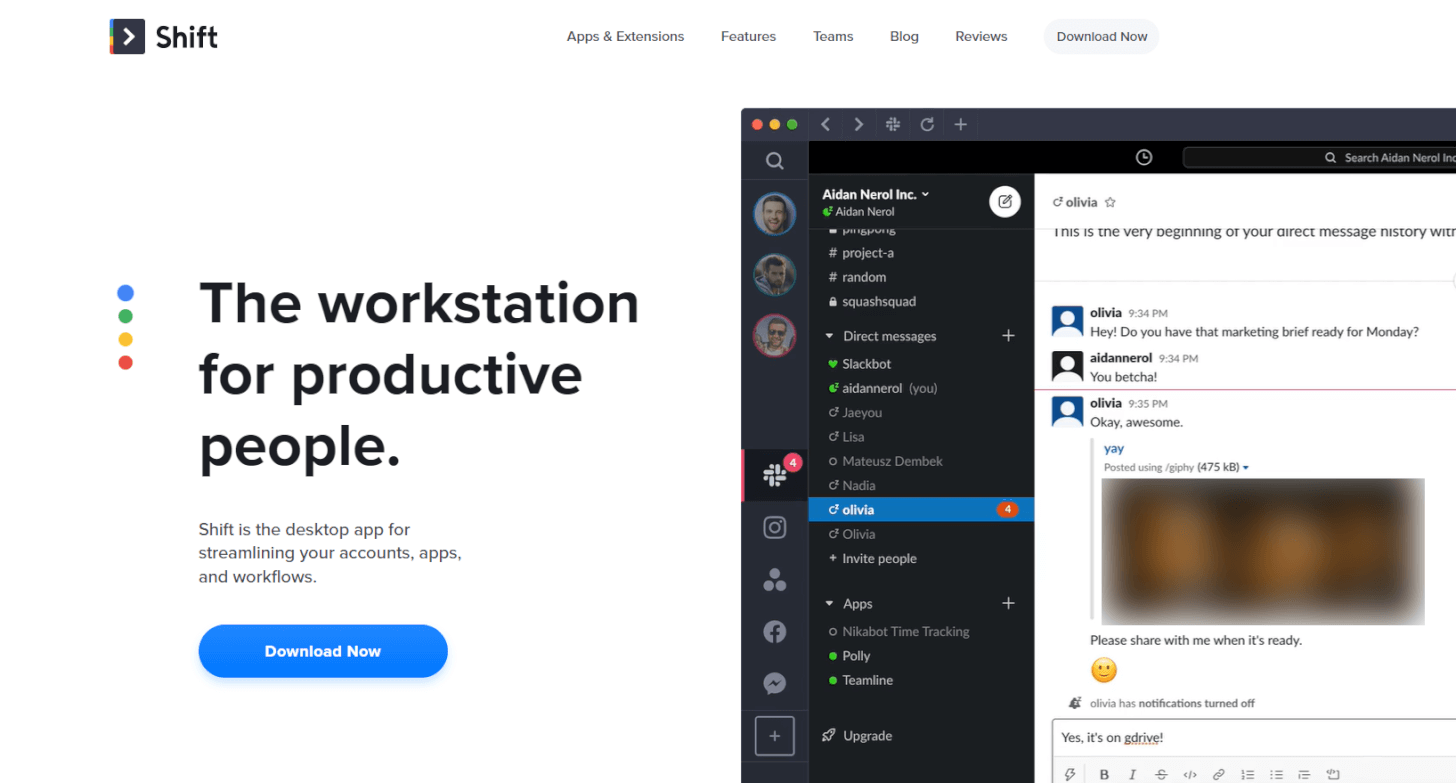Reload the page with the refresh icon
1456x783 pixels.
(927, 124)
